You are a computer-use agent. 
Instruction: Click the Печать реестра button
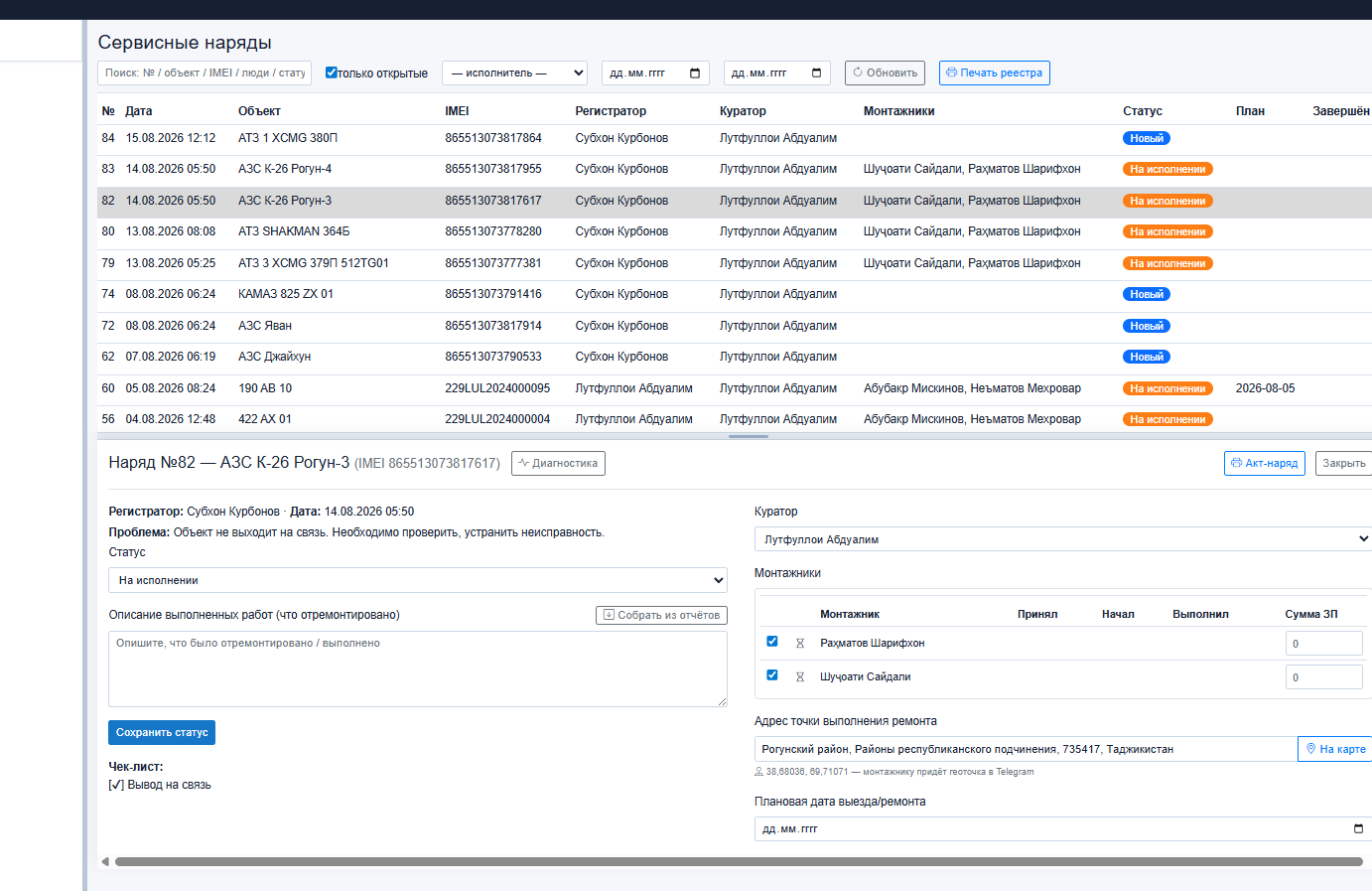tap(994, 74)
